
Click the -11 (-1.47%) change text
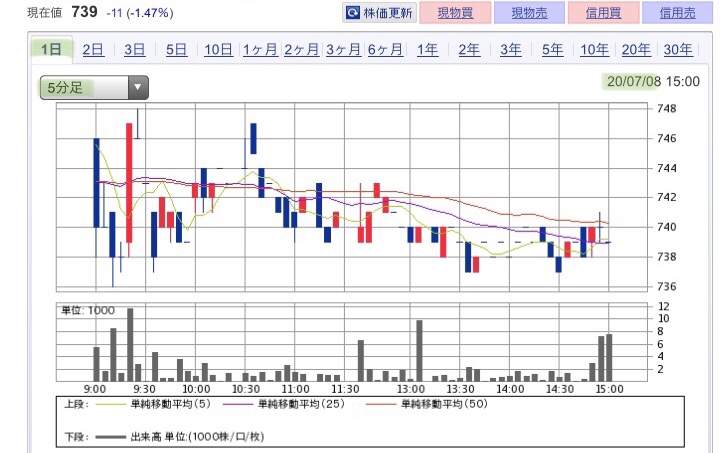[140, 13]
